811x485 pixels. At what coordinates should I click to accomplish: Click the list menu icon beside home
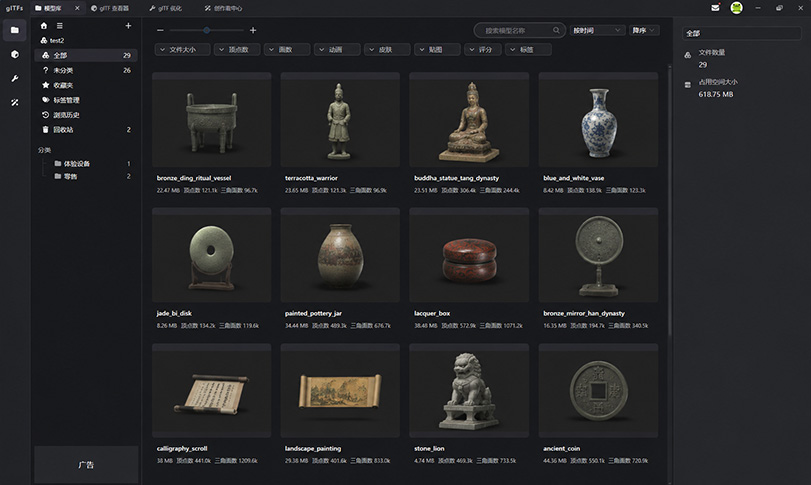(x=59, y=25)
